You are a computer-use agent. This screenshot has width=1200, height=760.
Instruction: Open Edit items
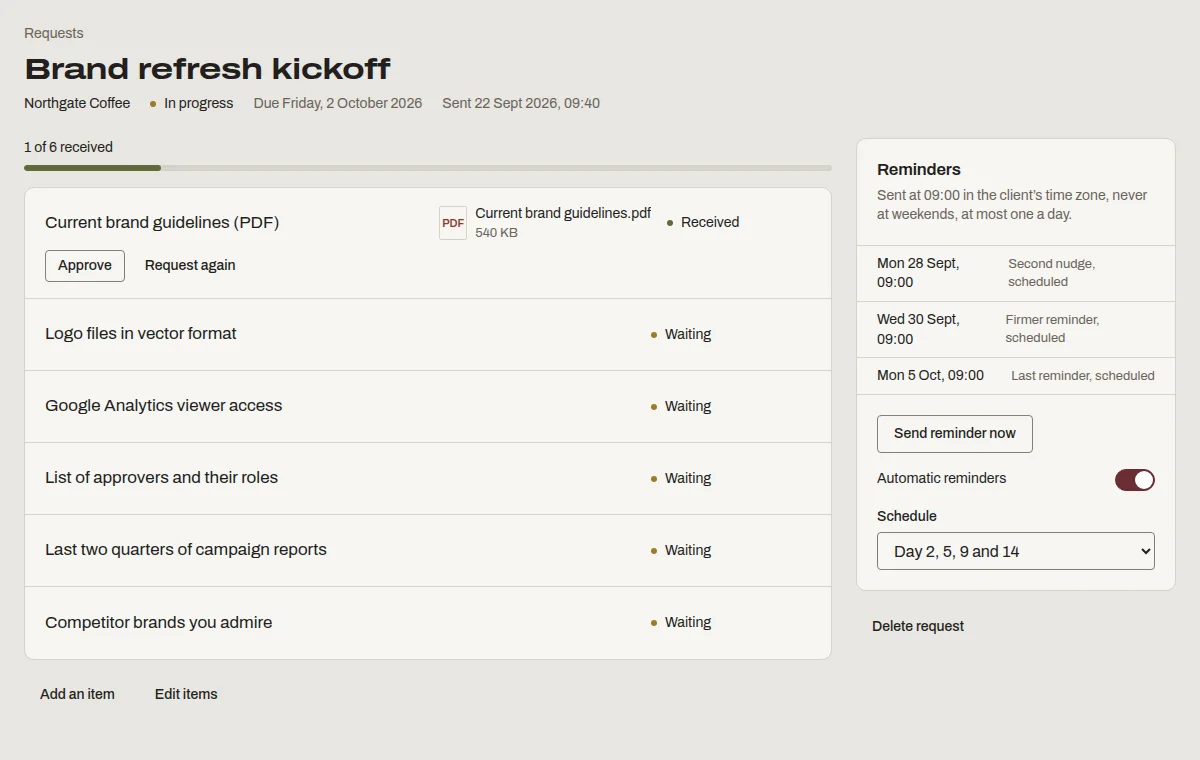(x=186, y=694)
